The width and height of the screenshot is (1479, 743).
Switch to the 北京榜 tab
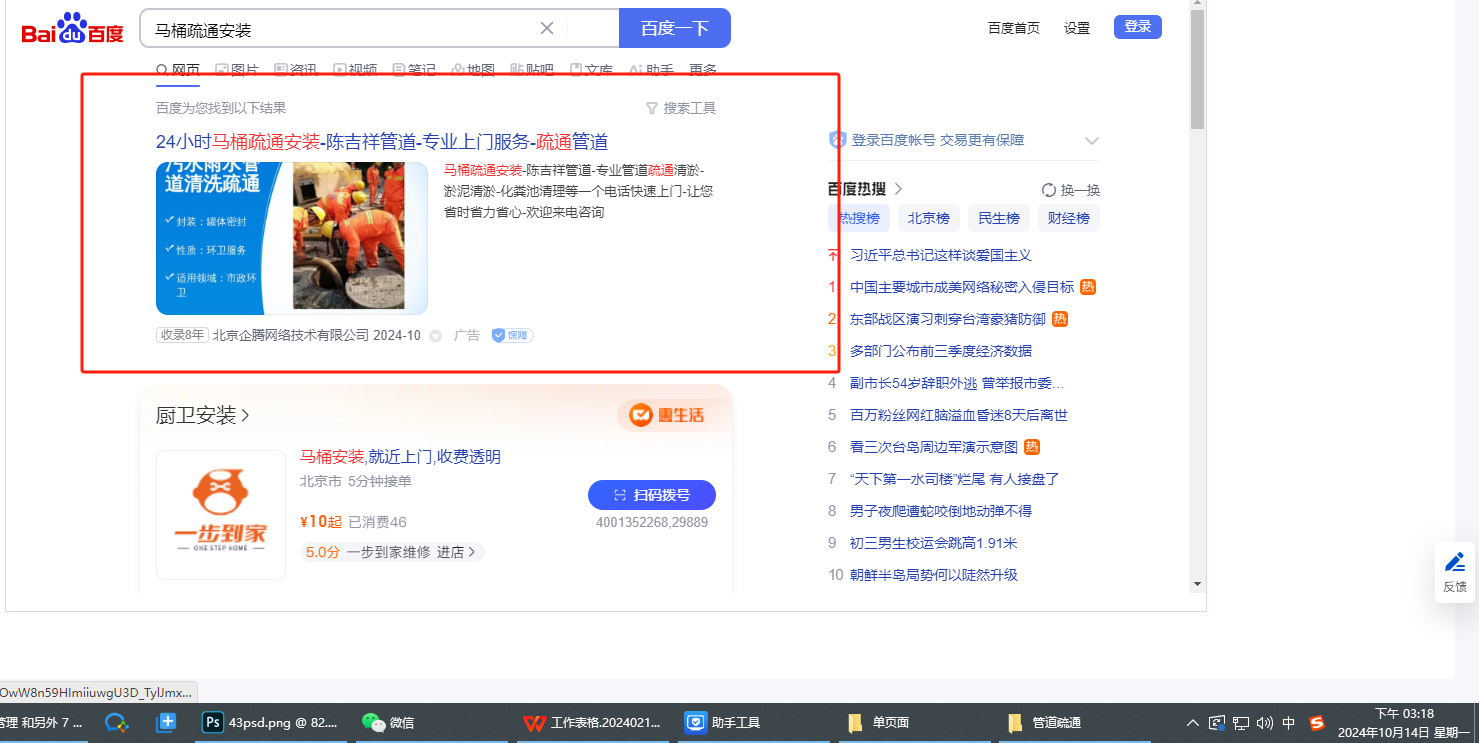[929, 218]
